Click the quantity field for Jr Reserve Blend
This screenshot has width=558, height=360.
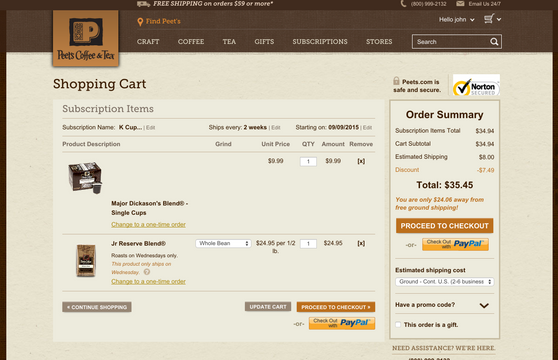pyautogui.click(x=308, y=244)
